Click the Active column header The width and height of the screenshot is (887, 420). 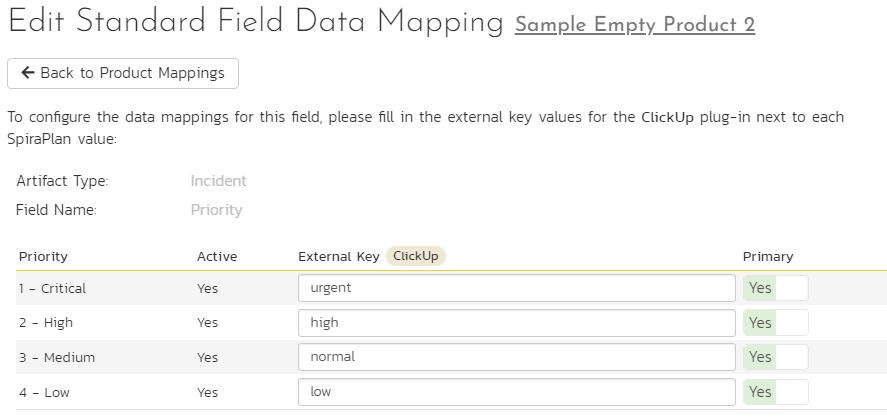point(217,256)
